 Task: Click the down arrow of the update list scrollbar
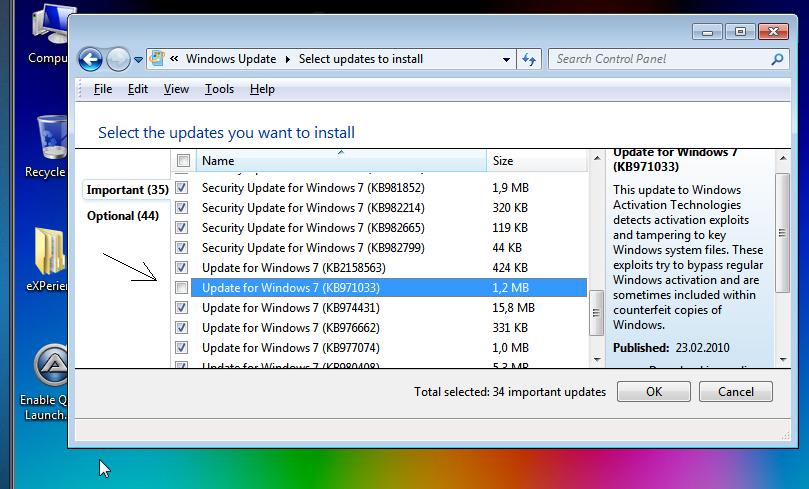[597, 360]
